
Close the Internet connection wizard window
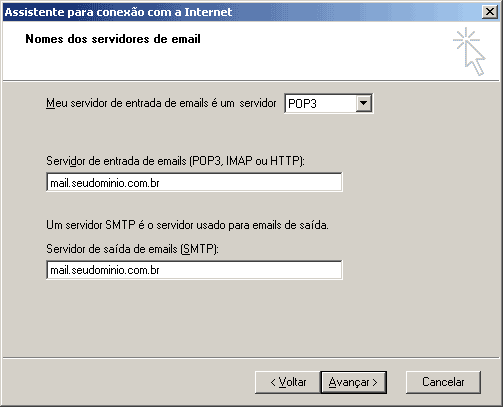[490, 12]
